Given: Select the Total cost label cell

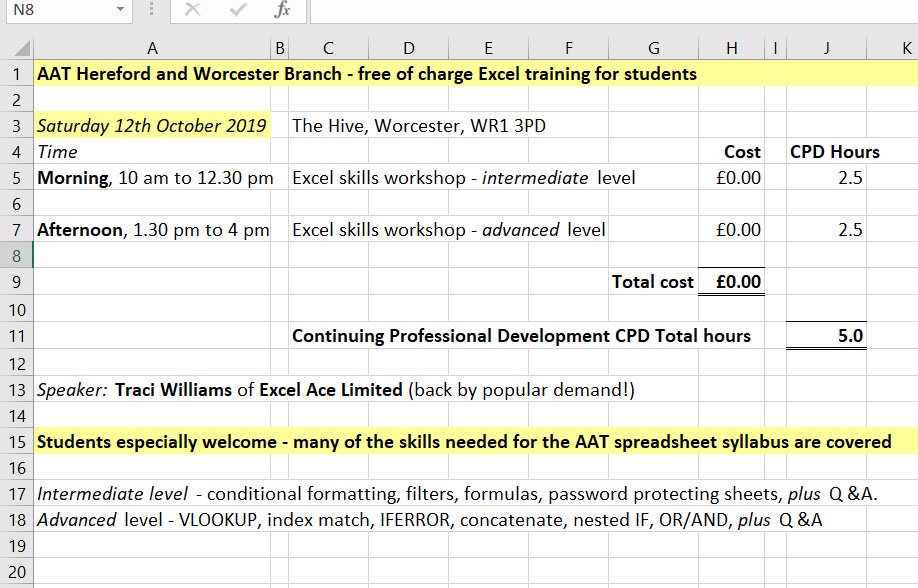Looking at the screenshot, I should 652,282.
